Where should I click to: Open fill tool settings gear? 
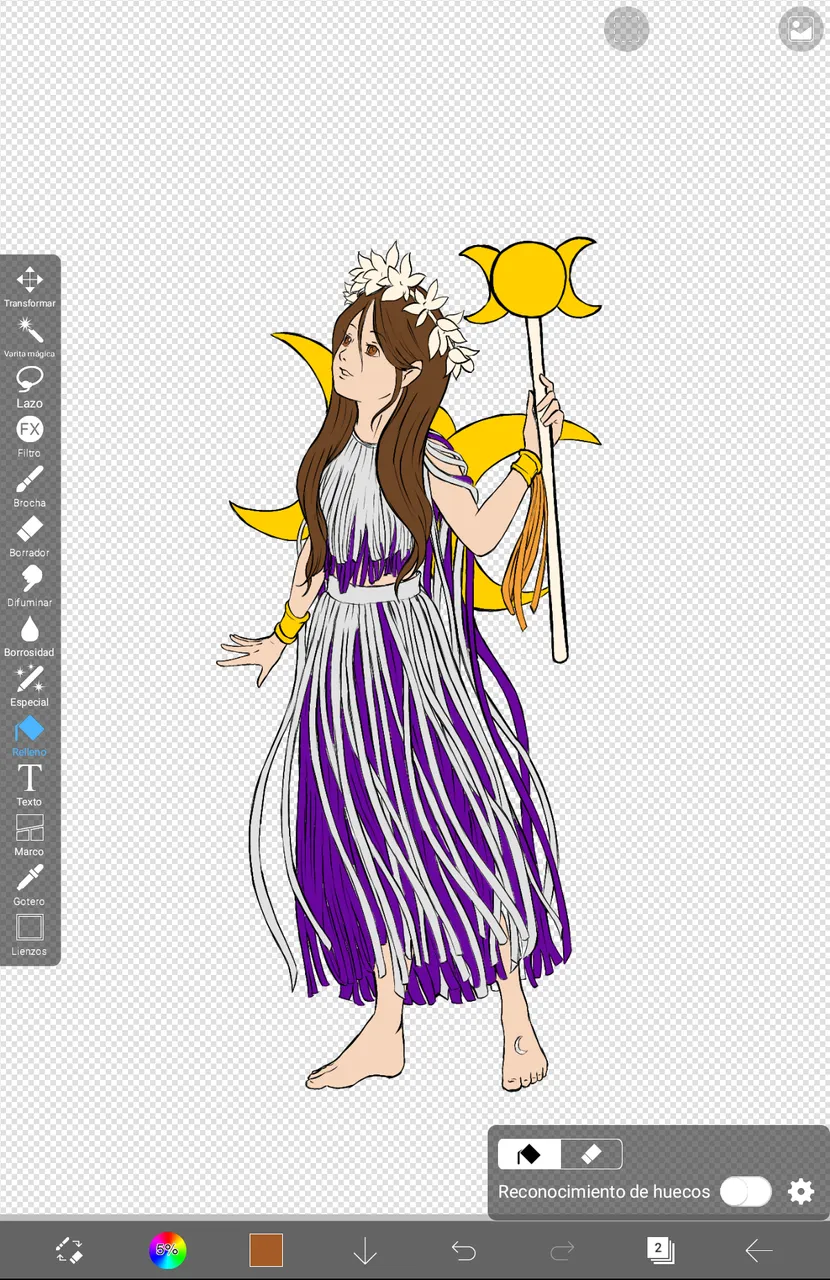click(x=801, y=1192)
